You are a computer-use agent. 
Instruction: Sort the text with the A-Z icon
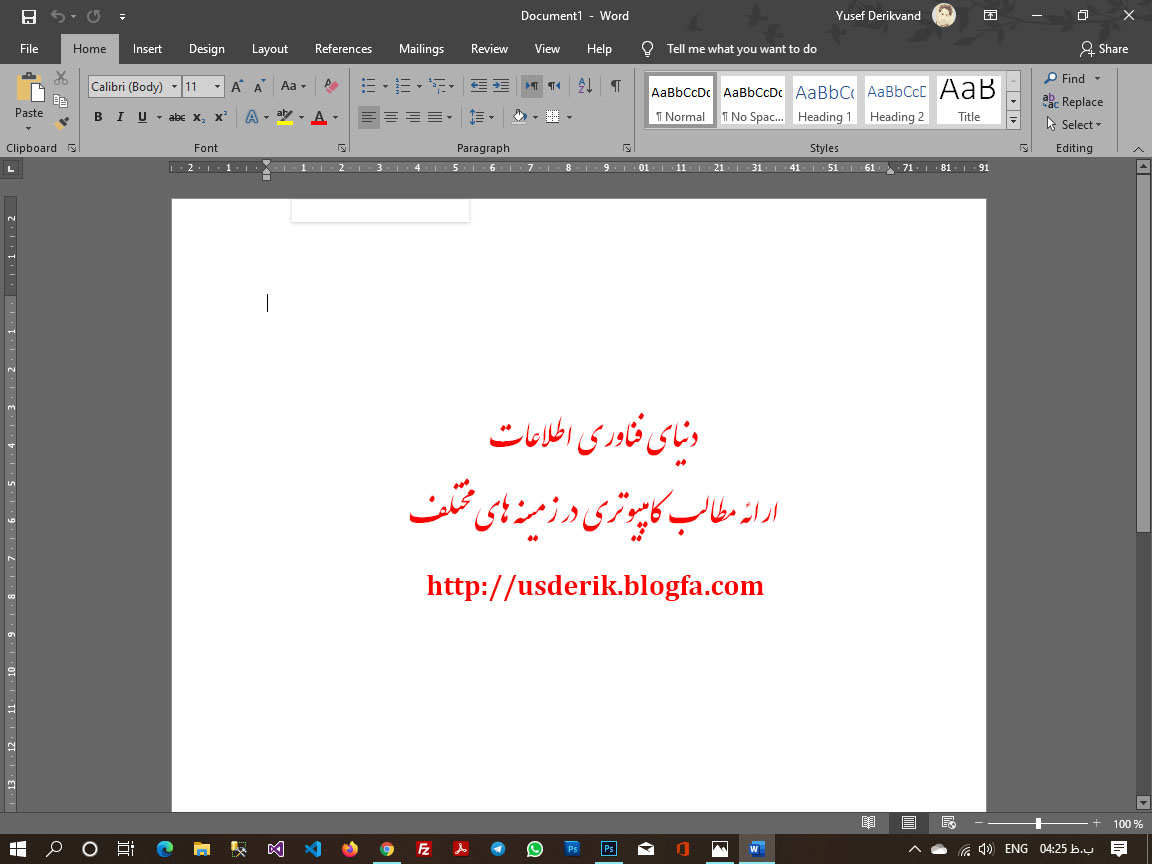coord(586,87)
